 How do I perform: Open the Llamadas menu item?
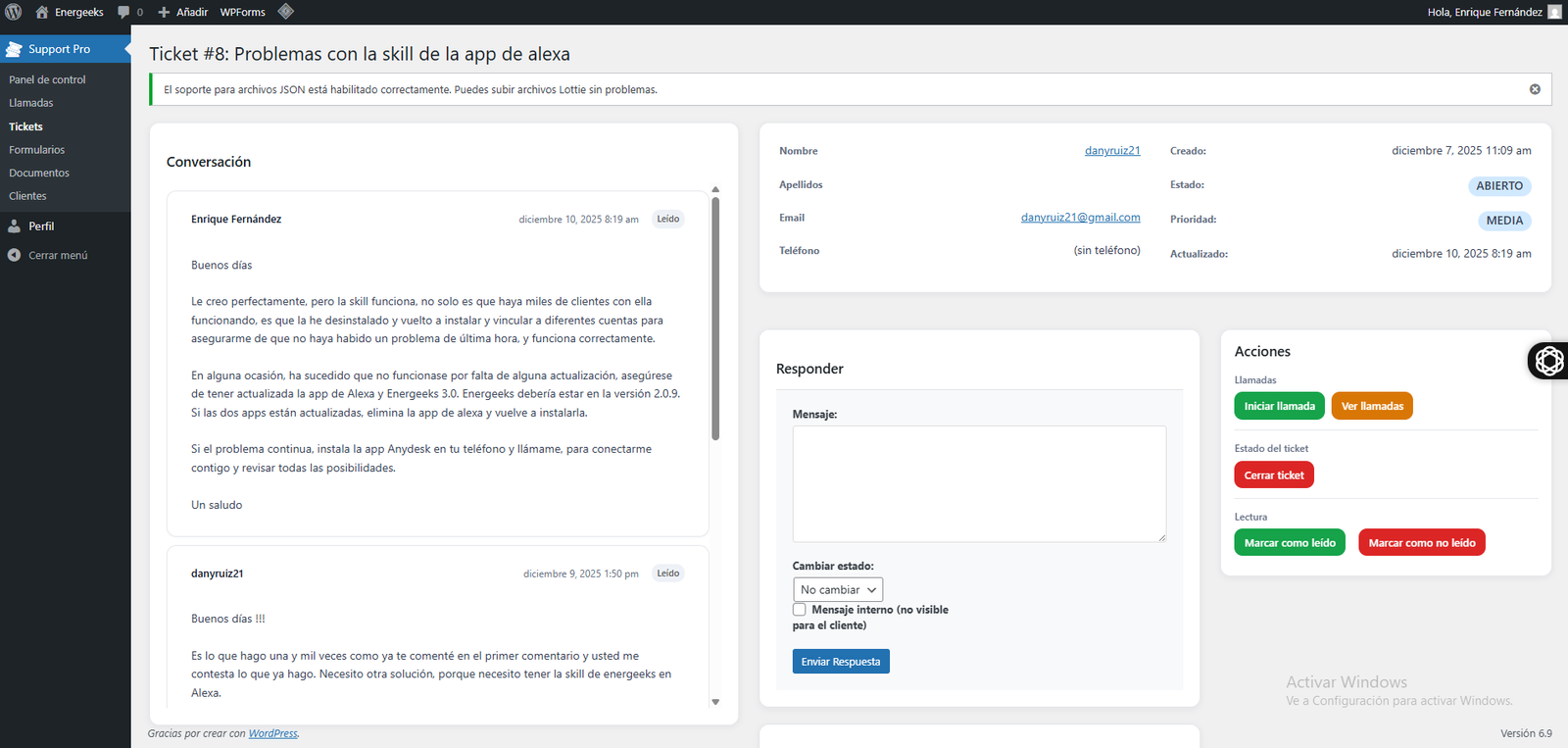point(31,103)
